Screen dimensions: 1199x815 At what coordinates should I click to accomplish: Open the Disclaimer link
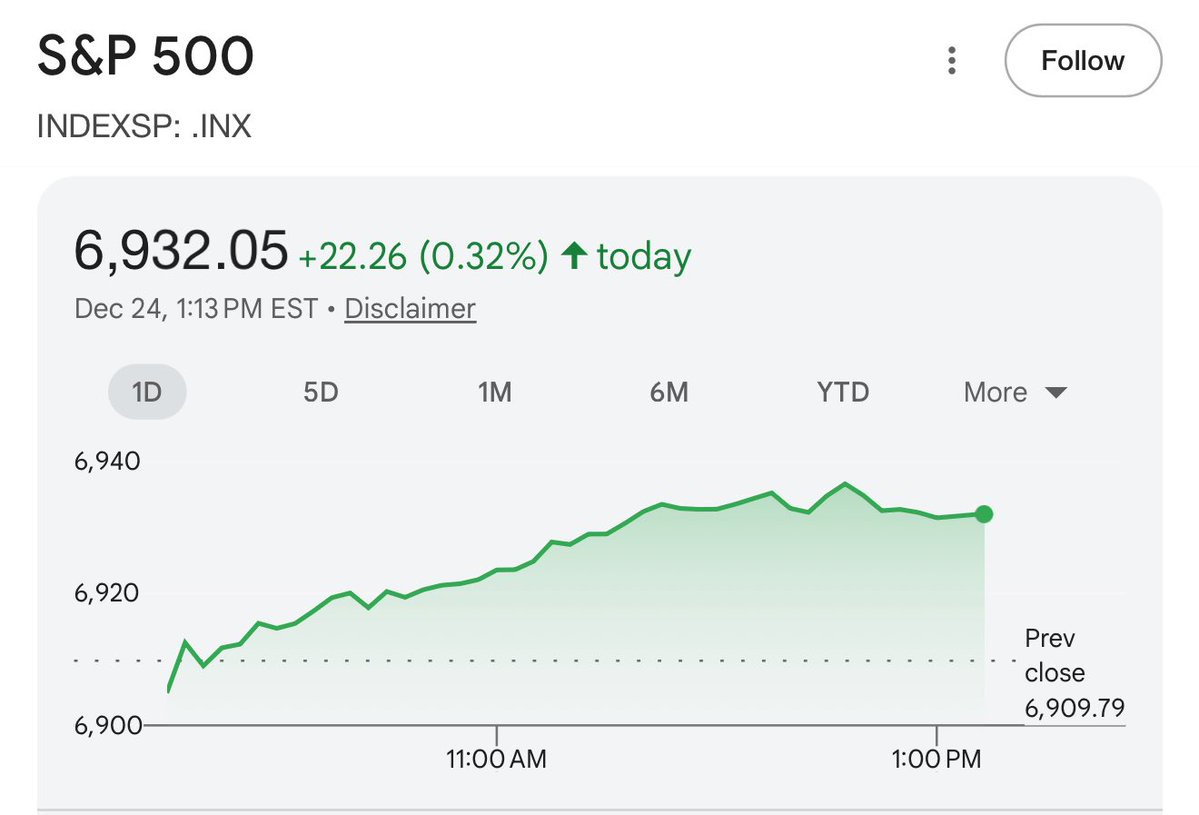[x=410, y=309]
